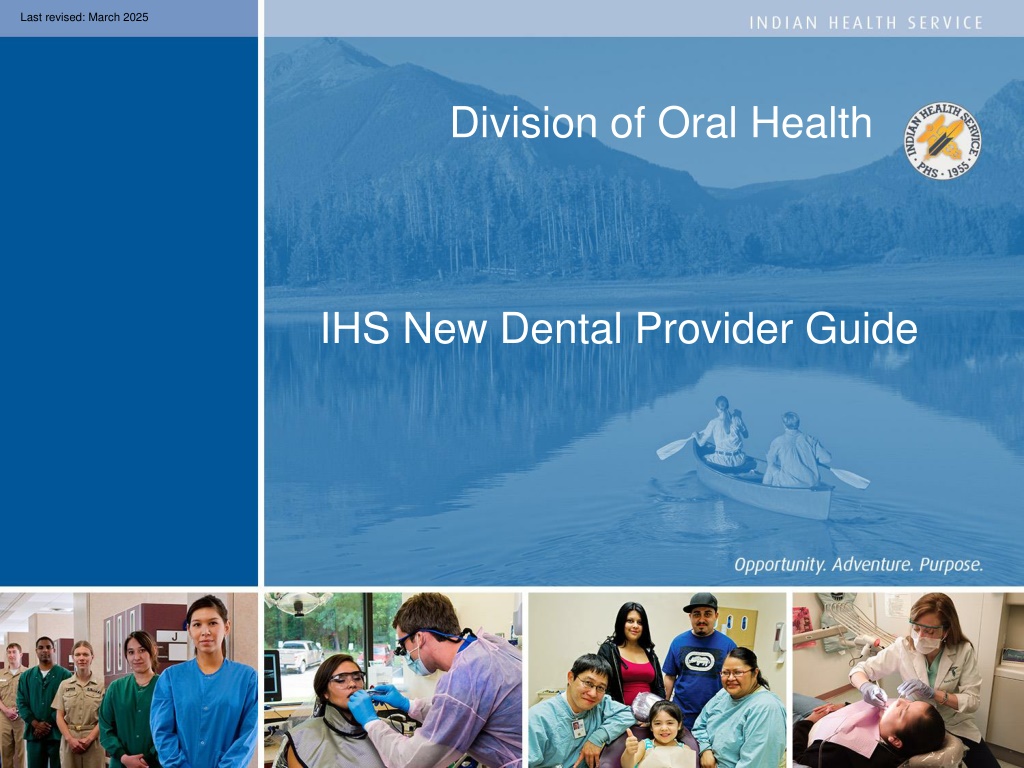1024x768 pixels.
Task: Click the light blue top header band
Action: 644,18
